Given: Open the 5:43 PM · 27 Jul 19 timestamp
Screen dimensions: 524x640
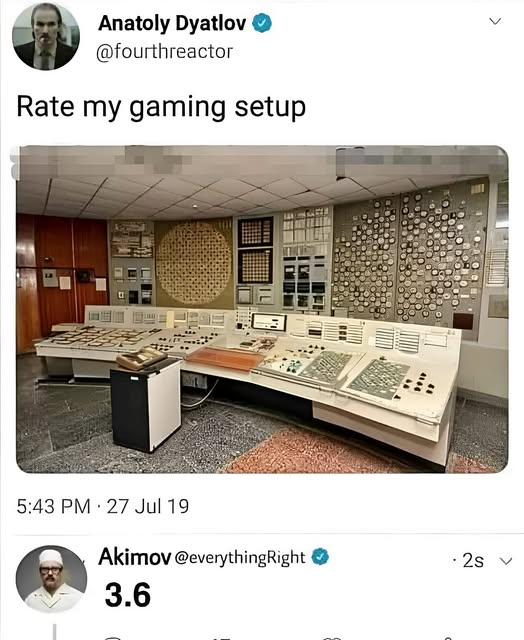Looking at the screenshot, I should 103,506.
